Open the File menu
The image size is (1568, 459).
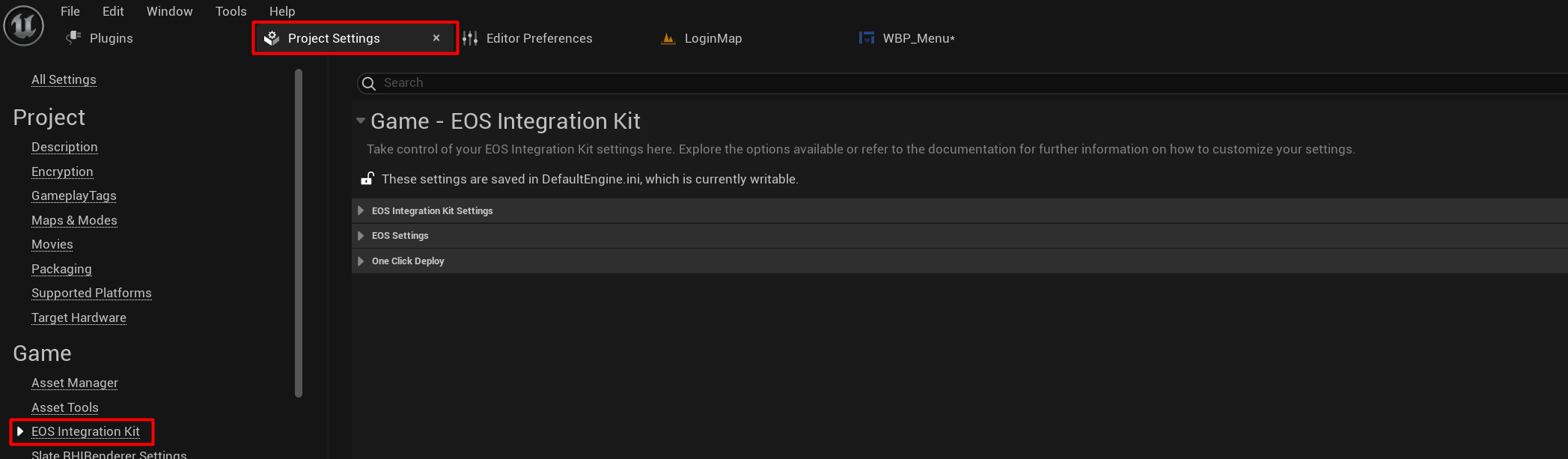(x=70, y=11)
